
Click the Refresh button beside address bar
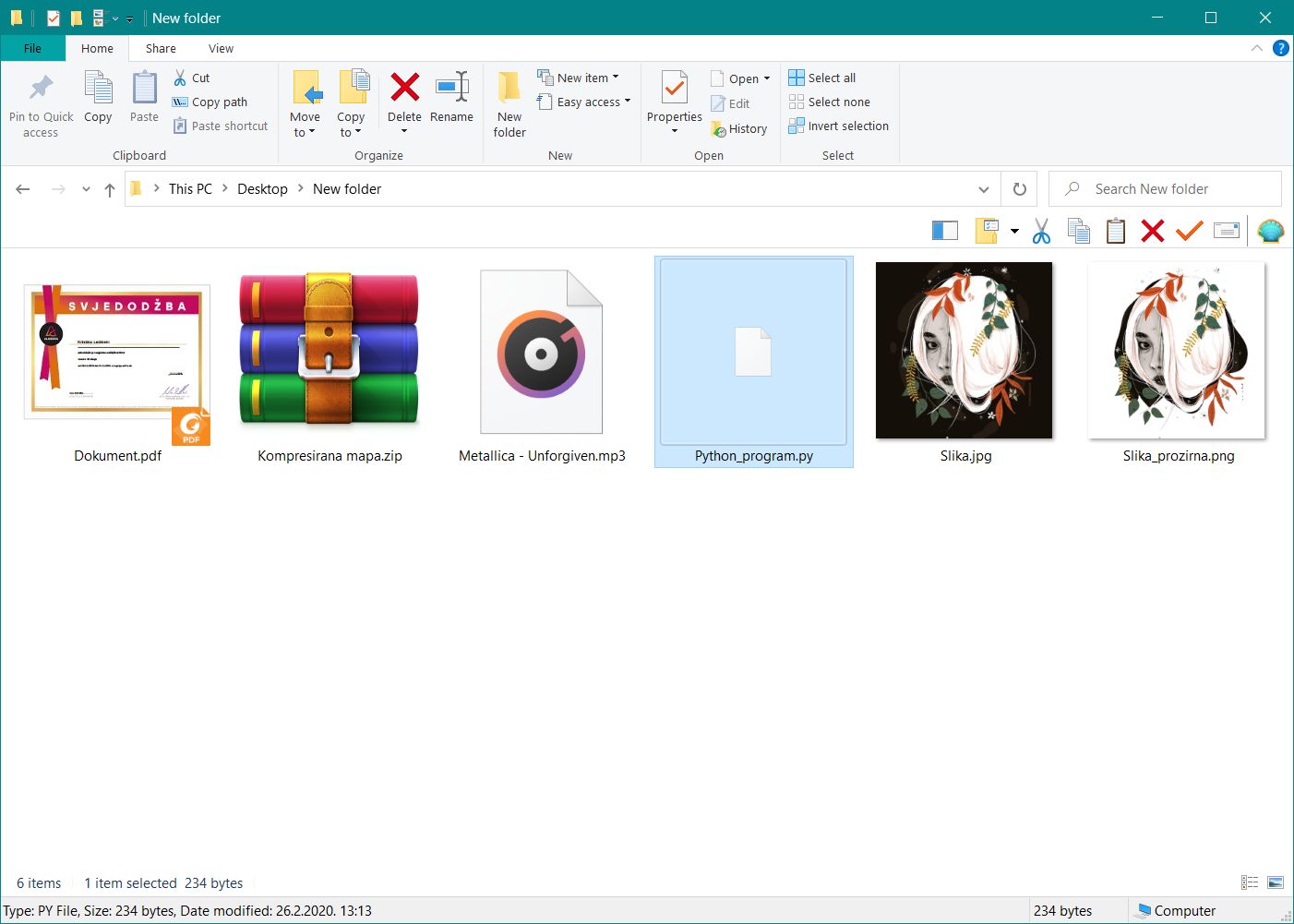(x=1019, y=189)
